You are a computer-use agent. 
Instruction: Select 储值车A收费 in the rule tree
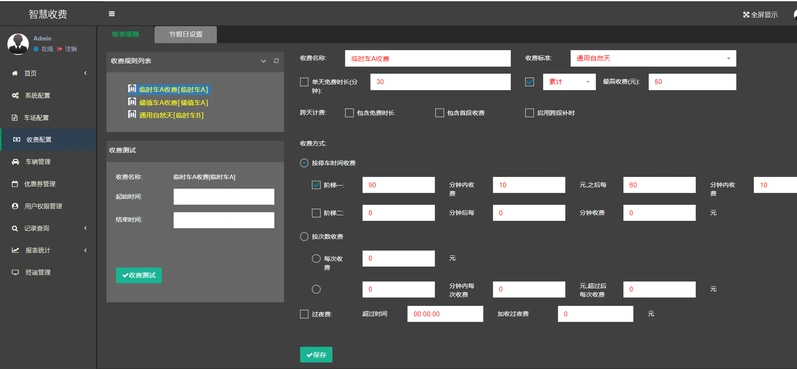pos(168,103)
